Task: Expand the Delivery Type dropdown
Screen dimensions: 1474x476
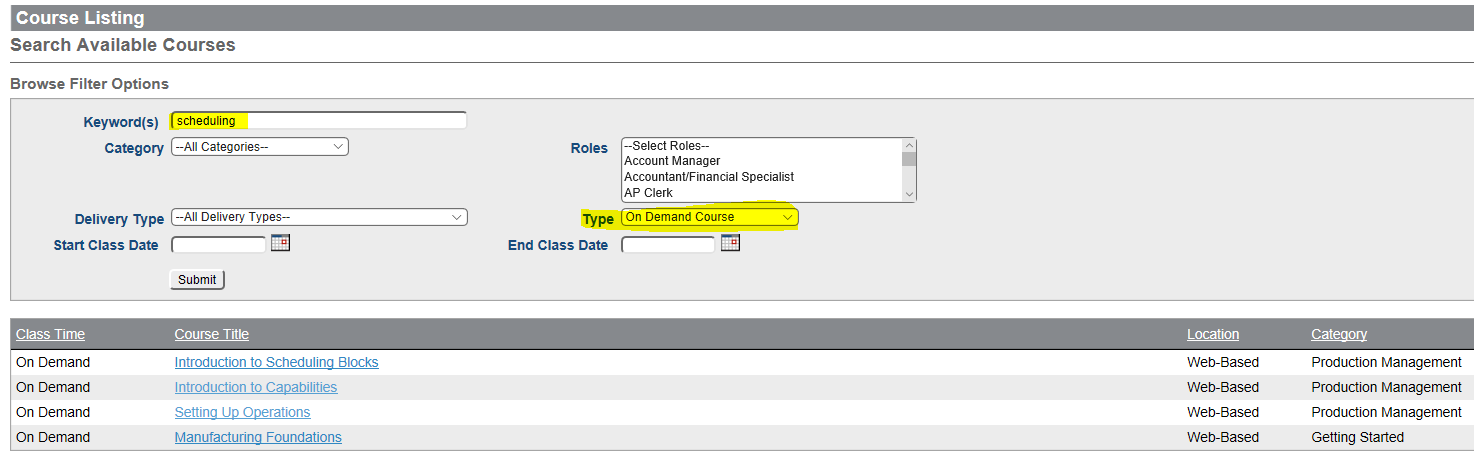Action: [x=319, y=217]
